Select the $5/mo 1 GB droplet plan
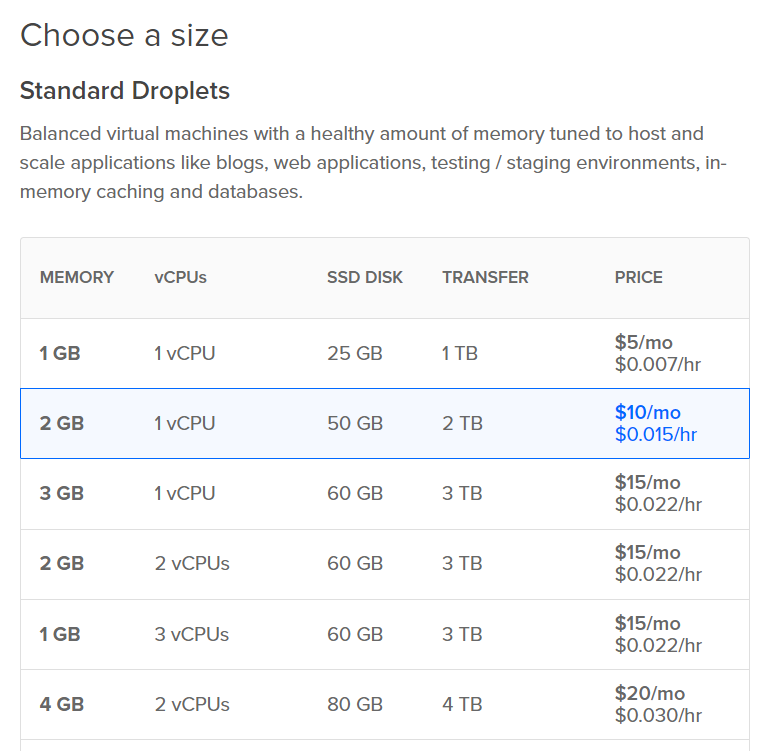Viewport: 766px width, 751px height. point(384,353)
